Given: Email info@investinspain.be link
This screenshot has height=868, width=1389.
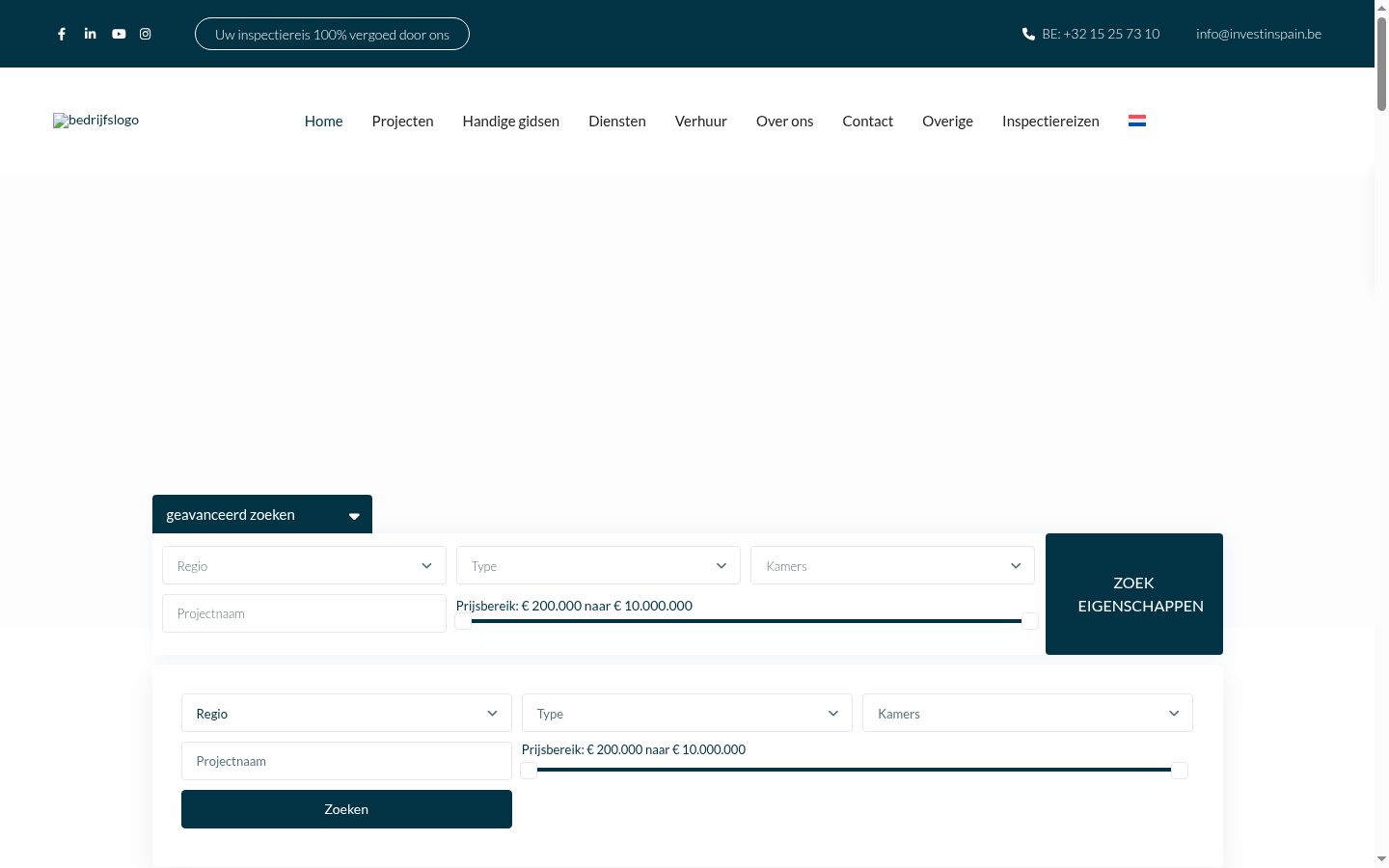Looking at the screenshot, I should point(1259,34).
